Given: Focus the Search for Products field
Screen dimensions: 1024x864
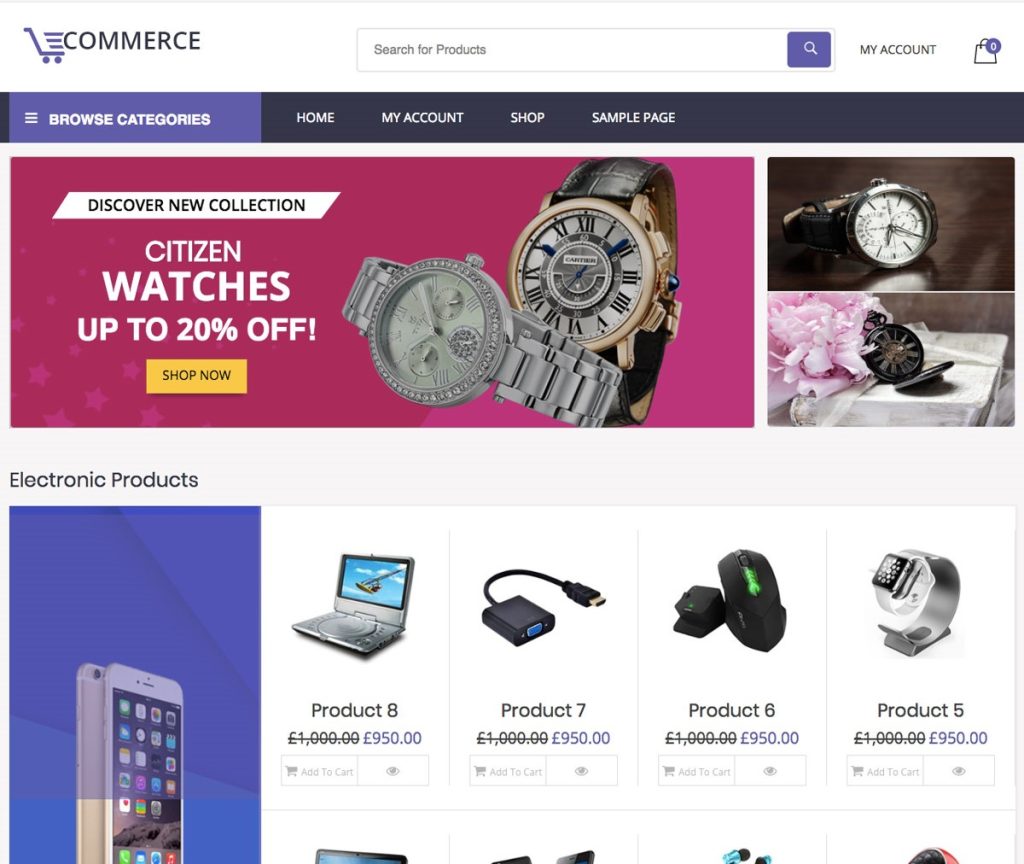Looking at the screenshot, I should (572, 50).
